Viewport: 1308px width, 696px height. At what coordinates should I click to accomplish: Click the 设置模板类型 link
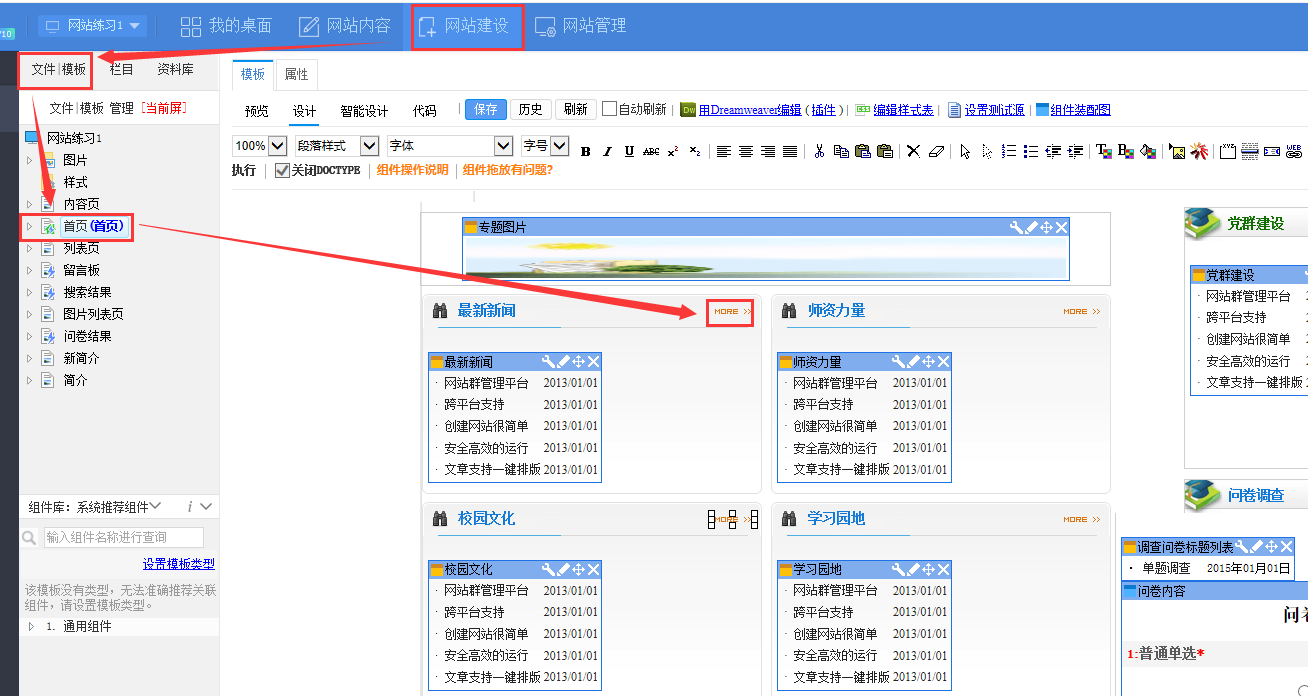click(x=178, y=564)
